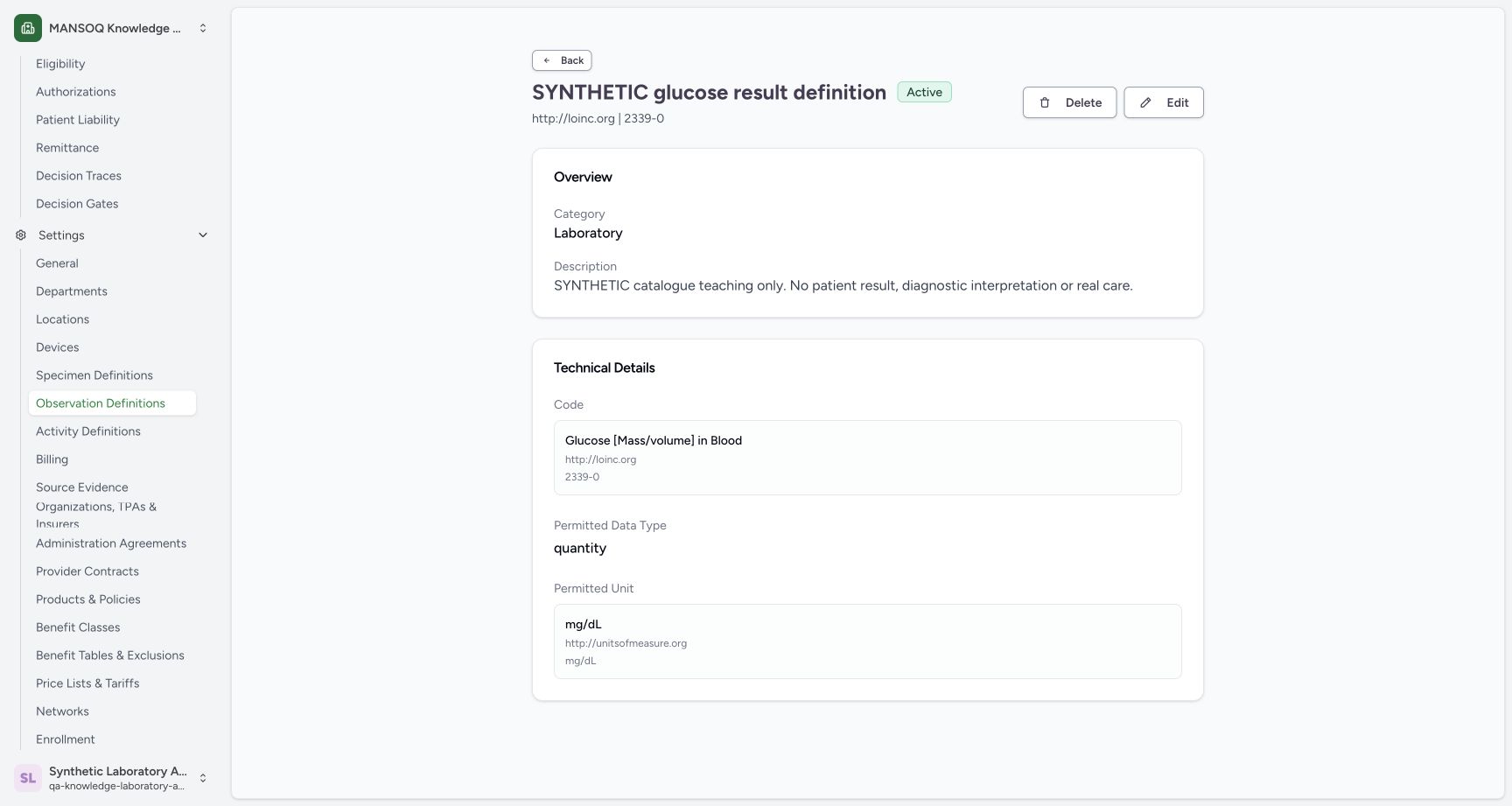Open Price Lists & Tariffs
Screen dimensions: 1512x806
(87, 683)
